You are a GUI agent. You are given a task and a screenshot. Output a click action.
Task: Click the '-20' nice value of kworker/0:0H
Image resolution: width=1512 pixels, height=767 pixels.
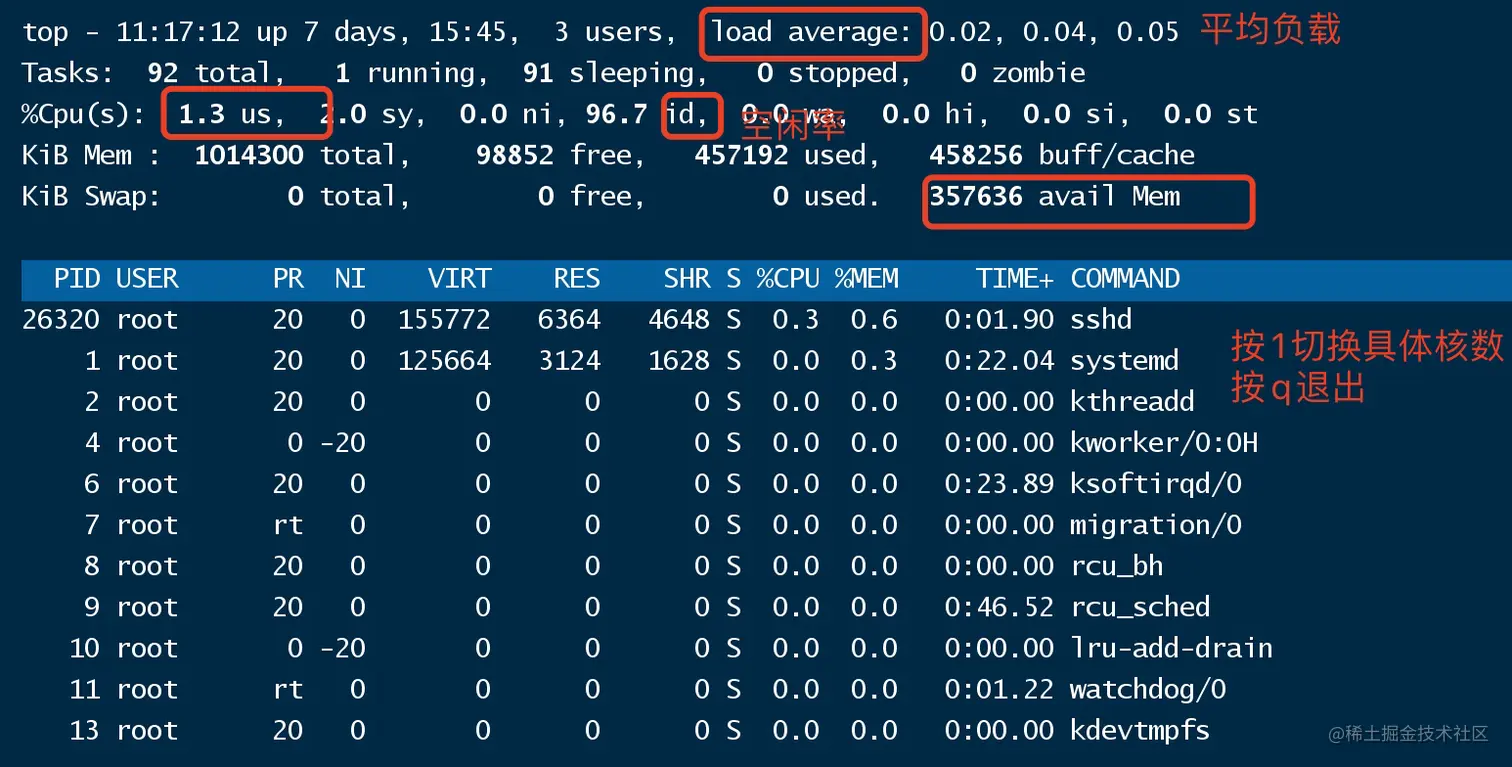343,443
